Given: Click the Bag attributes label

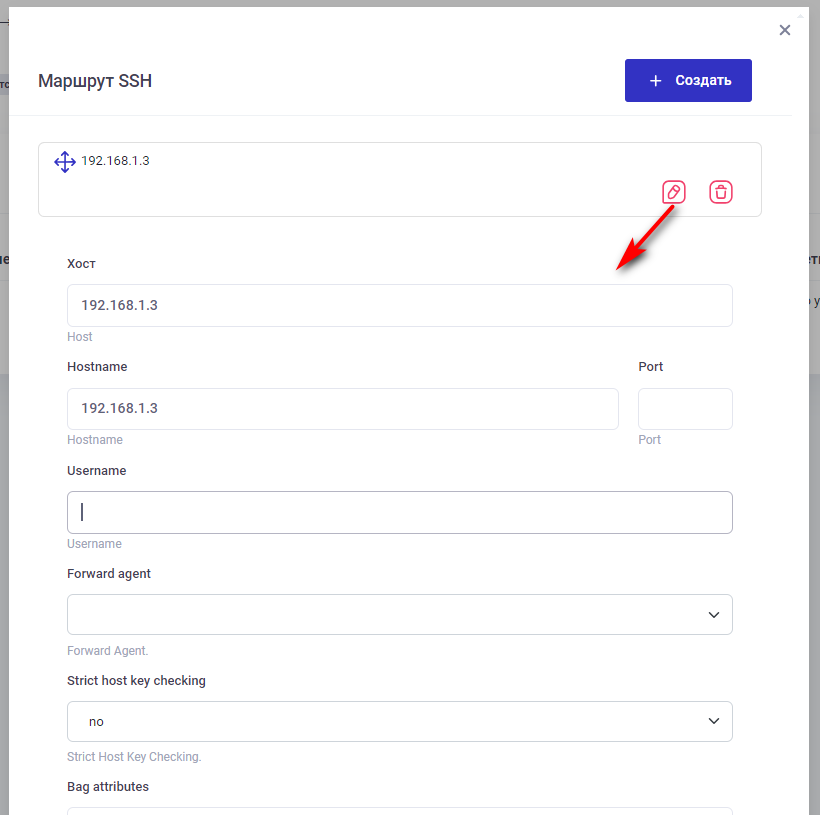Looking at the screenshot, I should pyautogui.click(x=108, y=787).
